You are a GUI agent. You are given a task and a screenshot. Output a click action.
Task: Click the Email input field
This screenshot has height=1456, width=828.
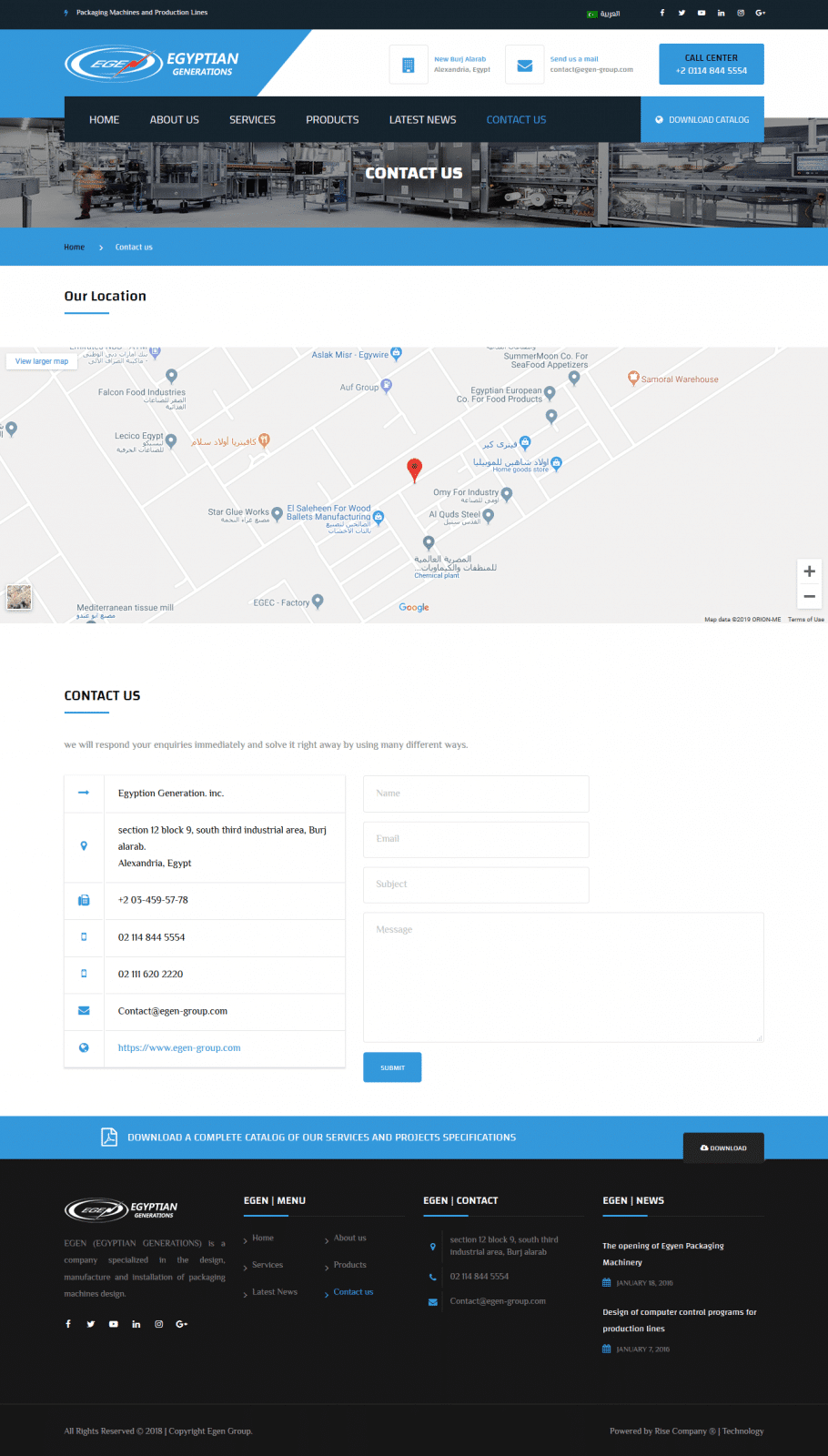click(x=476, y=839)
